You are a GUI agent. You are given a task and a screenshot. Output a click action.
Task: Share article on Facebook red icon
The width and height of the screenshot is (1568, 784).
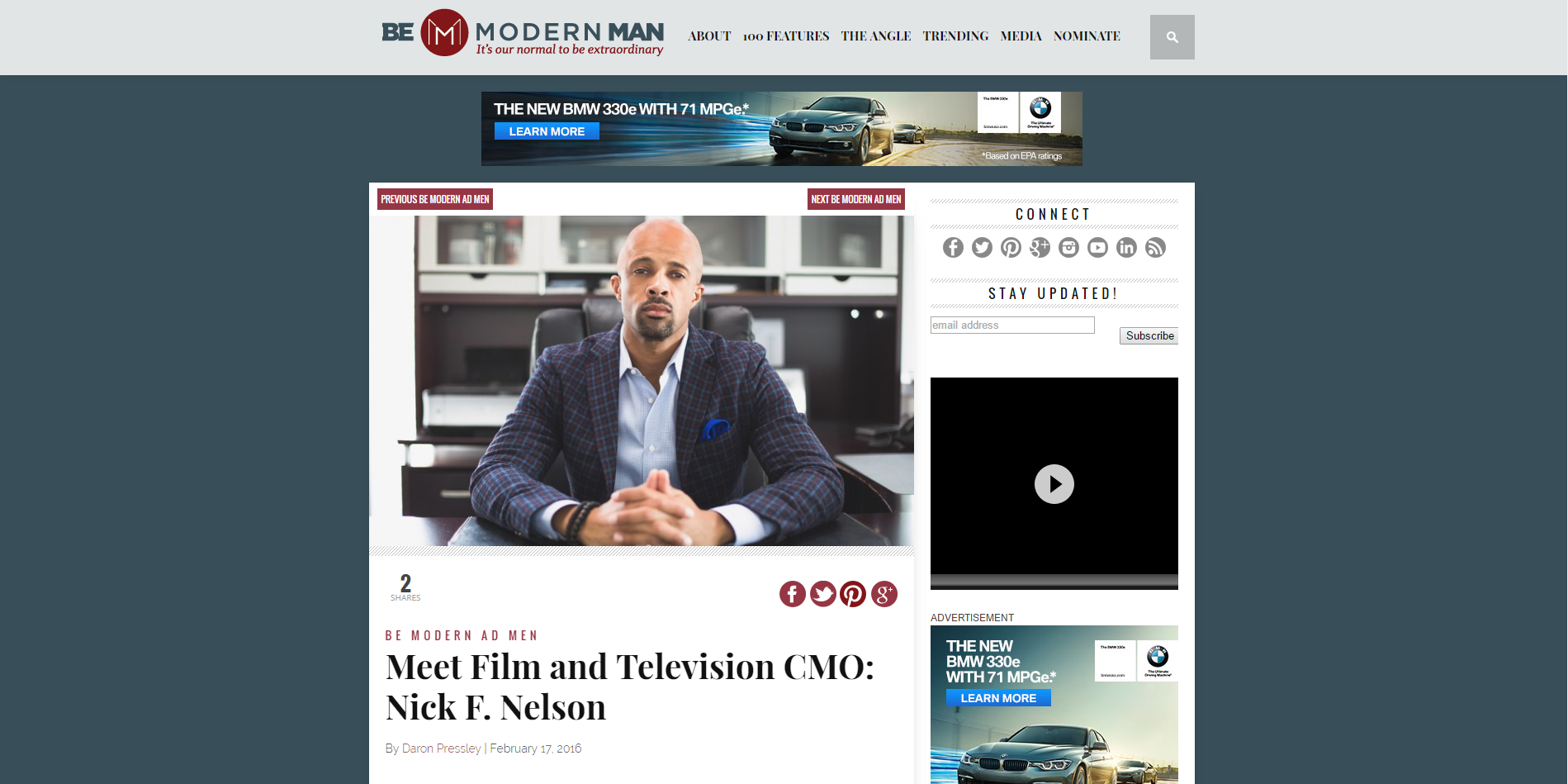tap(793, 594)
